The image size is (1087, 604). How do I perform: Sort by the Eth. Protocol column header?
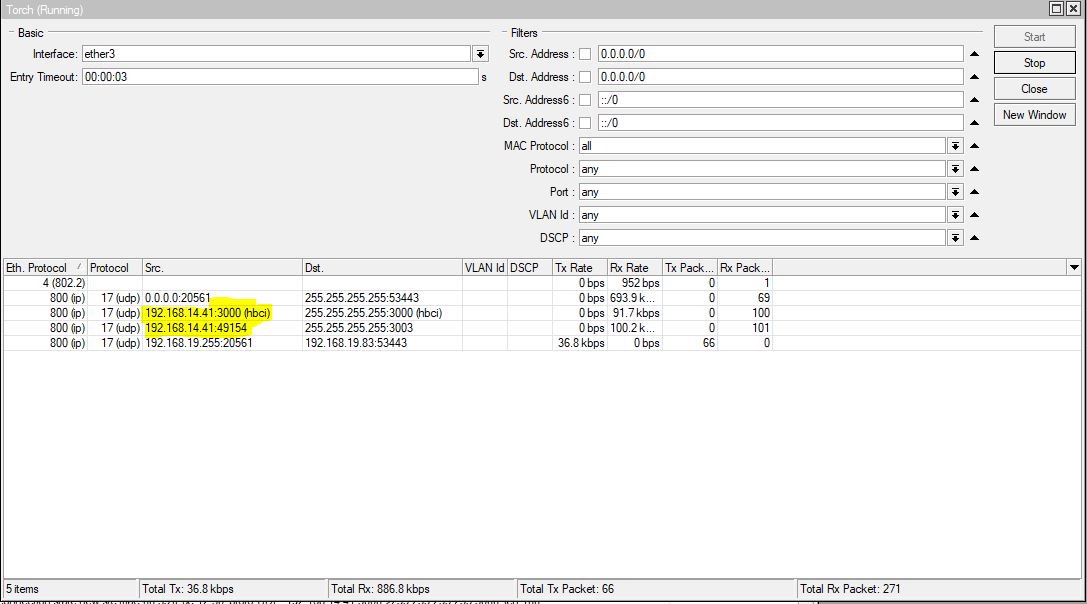click(45, 268)
